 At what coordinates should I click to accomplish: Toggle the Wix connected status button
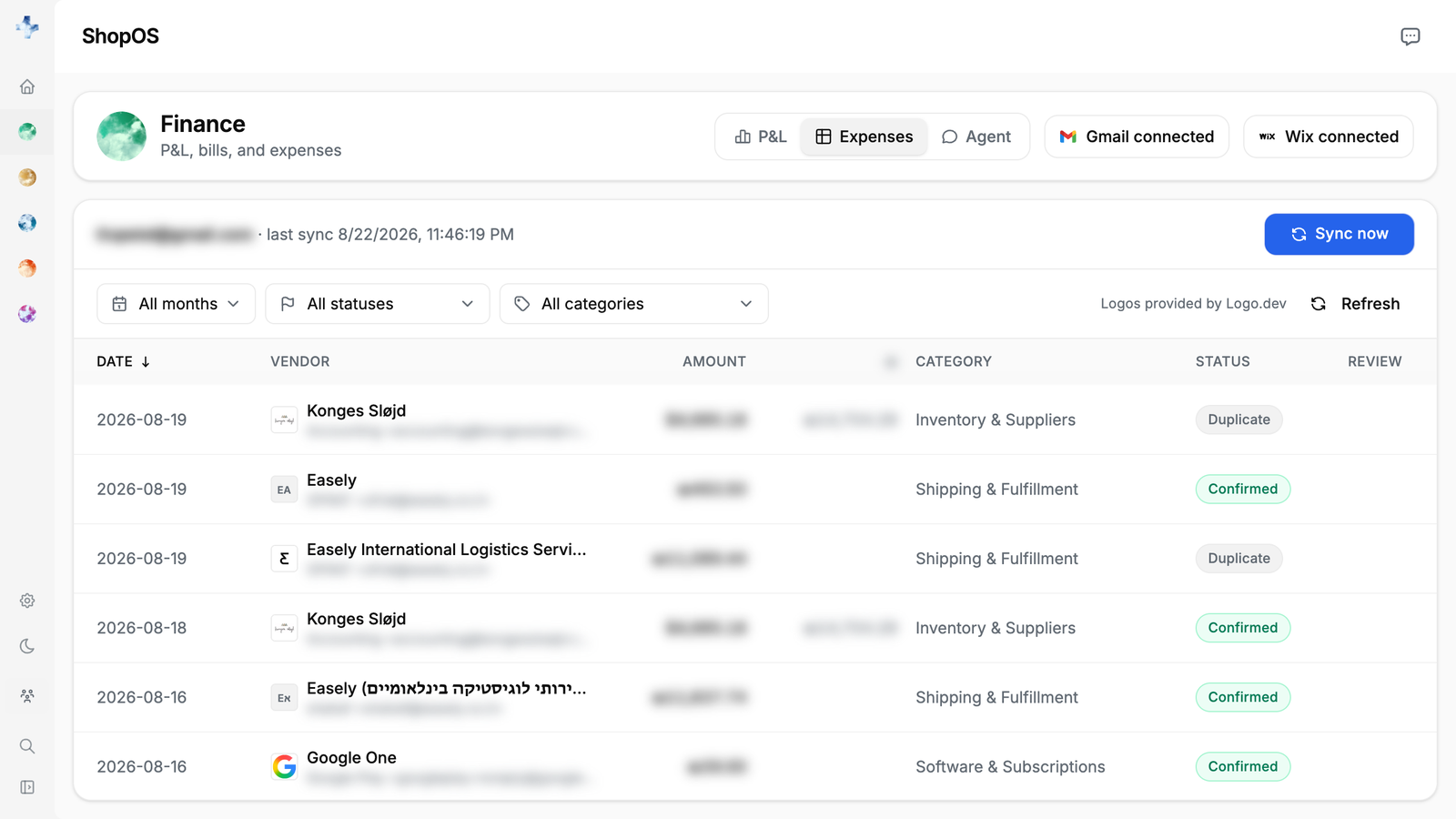point(1329,136)
